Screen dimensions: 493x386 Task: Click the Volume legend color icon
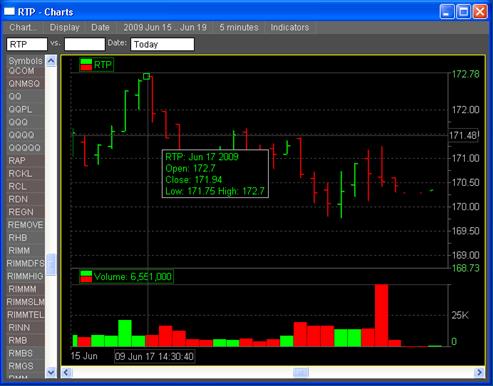tap(86, 276)
